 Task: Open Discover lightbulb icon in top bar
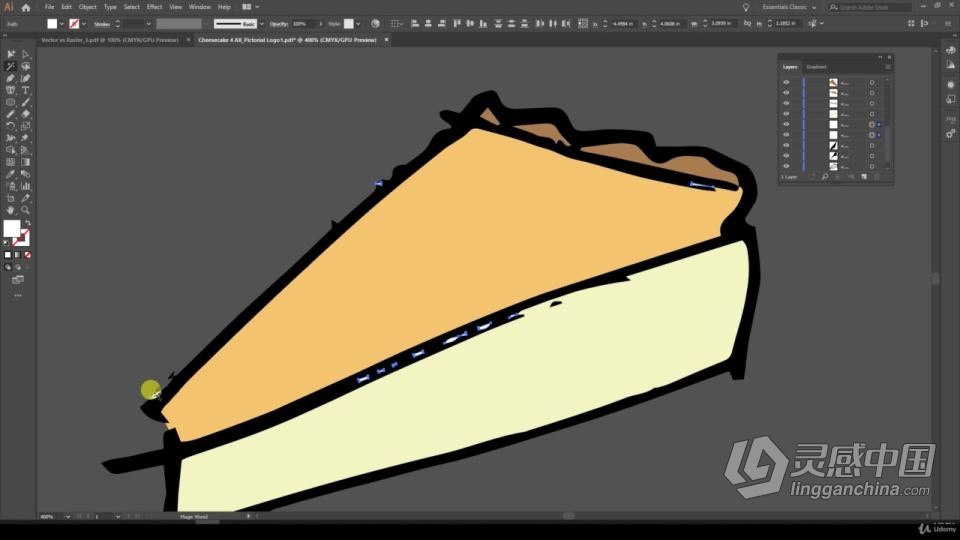(x=746, y=7)
